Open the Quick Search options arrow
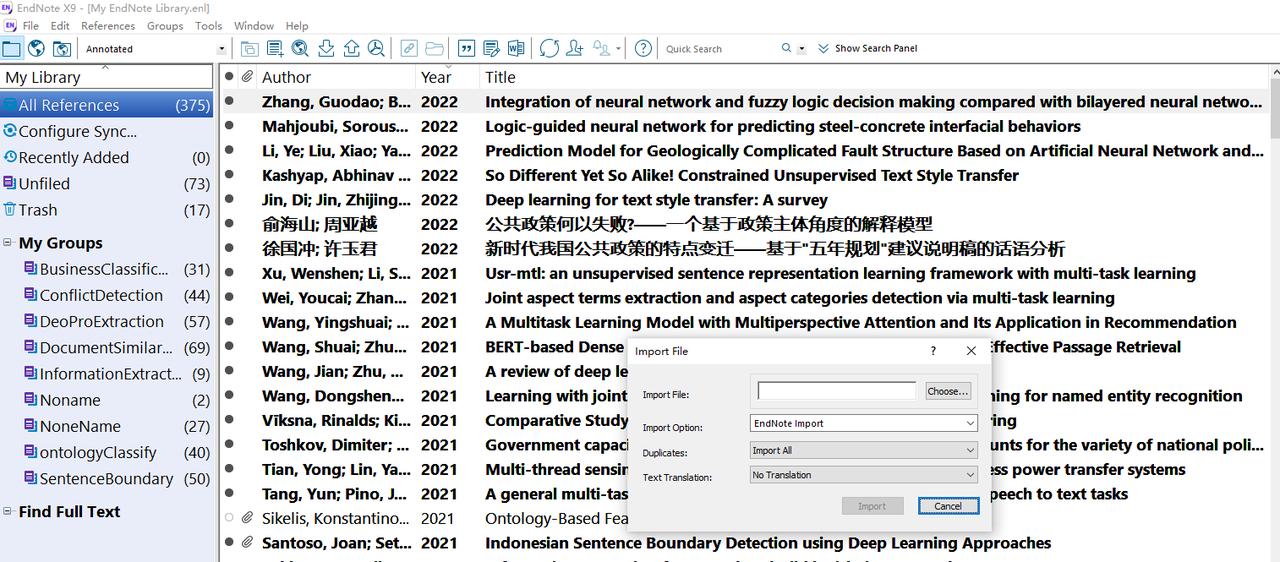The height and width of the screenshot is (562, 1280). 802,48
